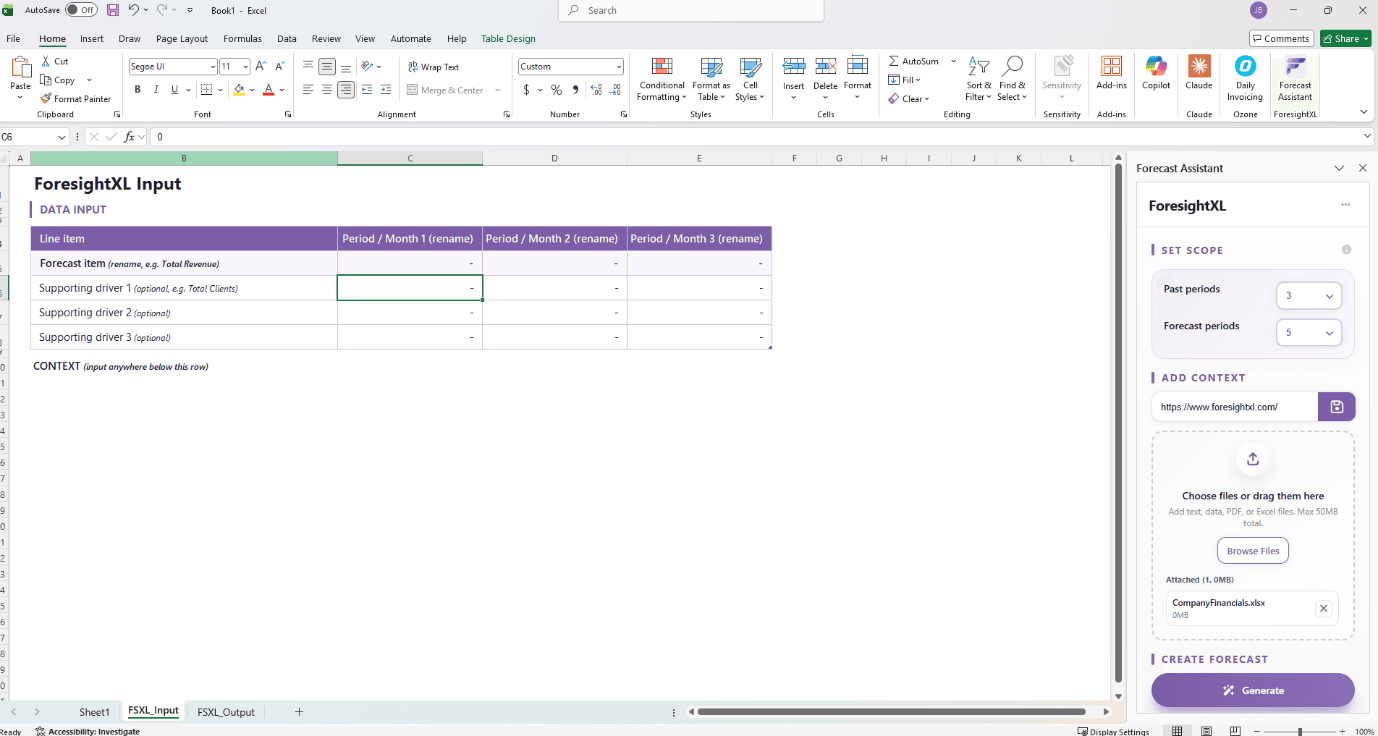Open Sort & Filter tools
The image size is (1378, 736).
(x=977, y=80)
